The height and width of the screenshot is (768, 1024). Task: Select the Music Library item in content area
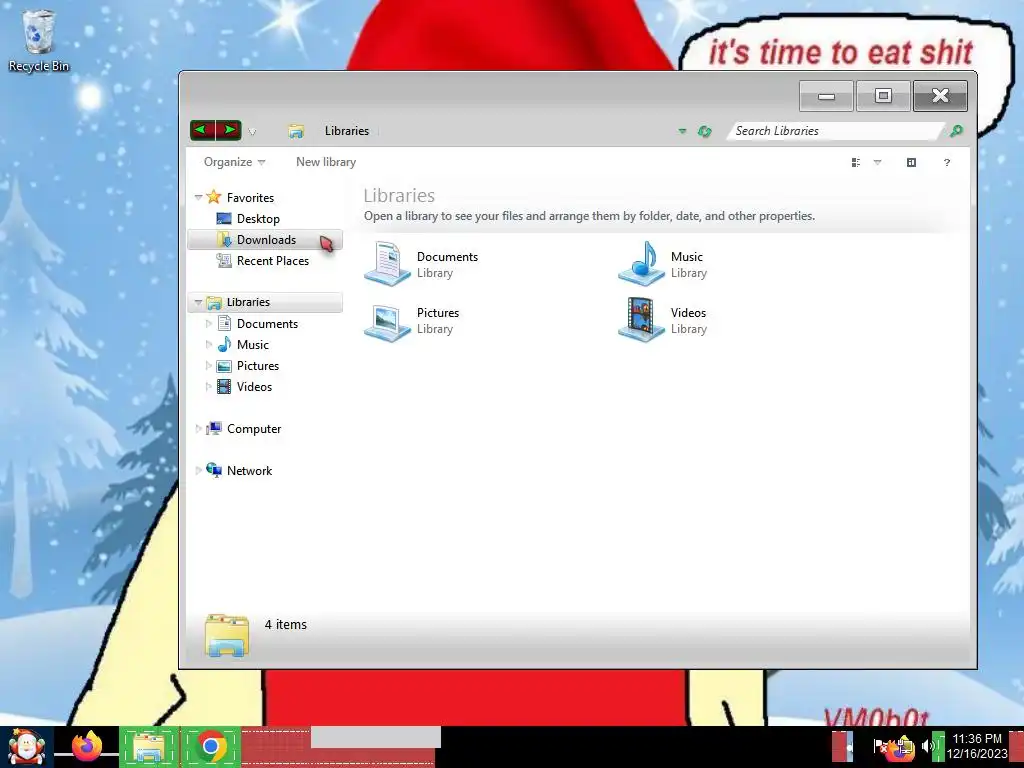pyautogui.click(x=663, y=264)
